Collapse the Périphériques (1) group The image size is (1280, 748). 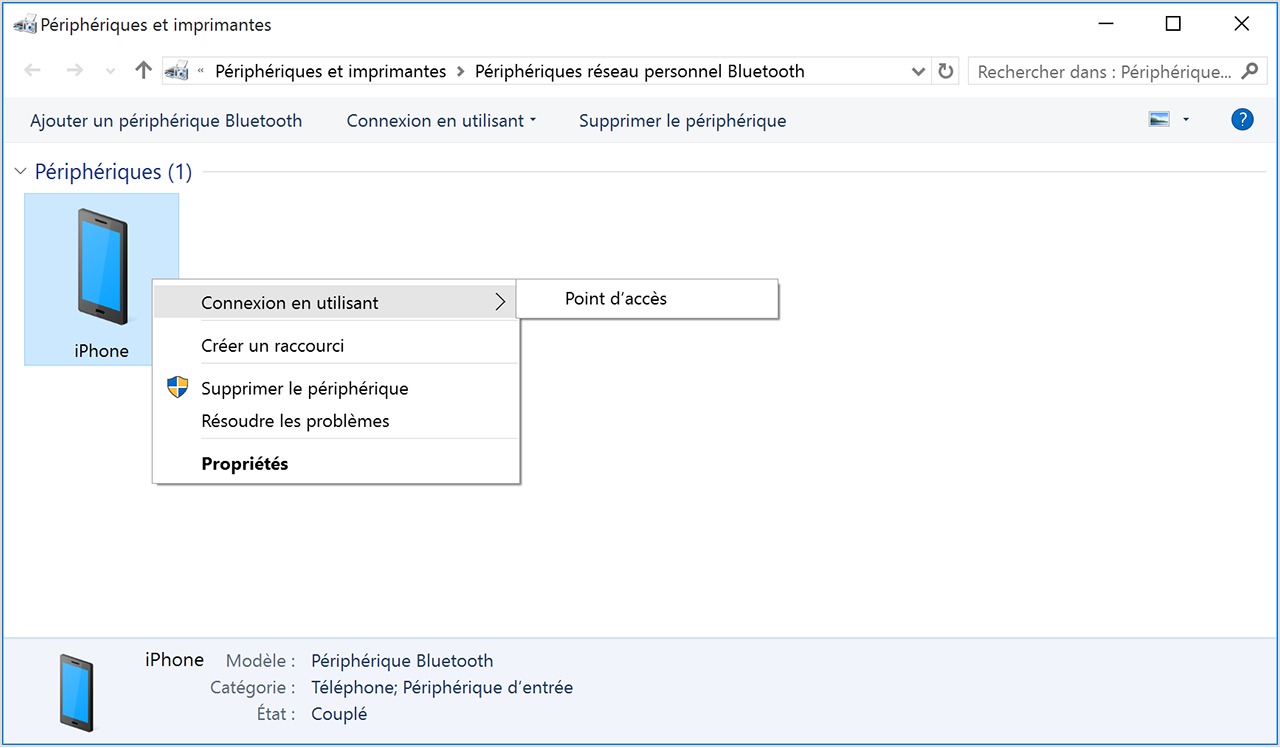(x=20, y=172)
